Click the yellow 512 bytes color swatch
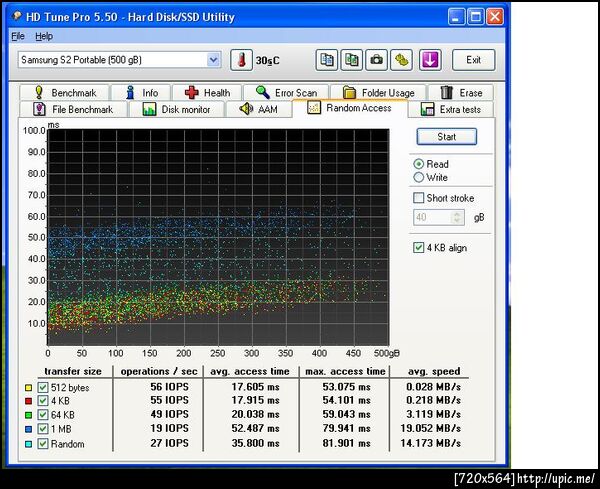Image resolution: width=600 pixels, height=489 pixels. [x=28, y=388]
